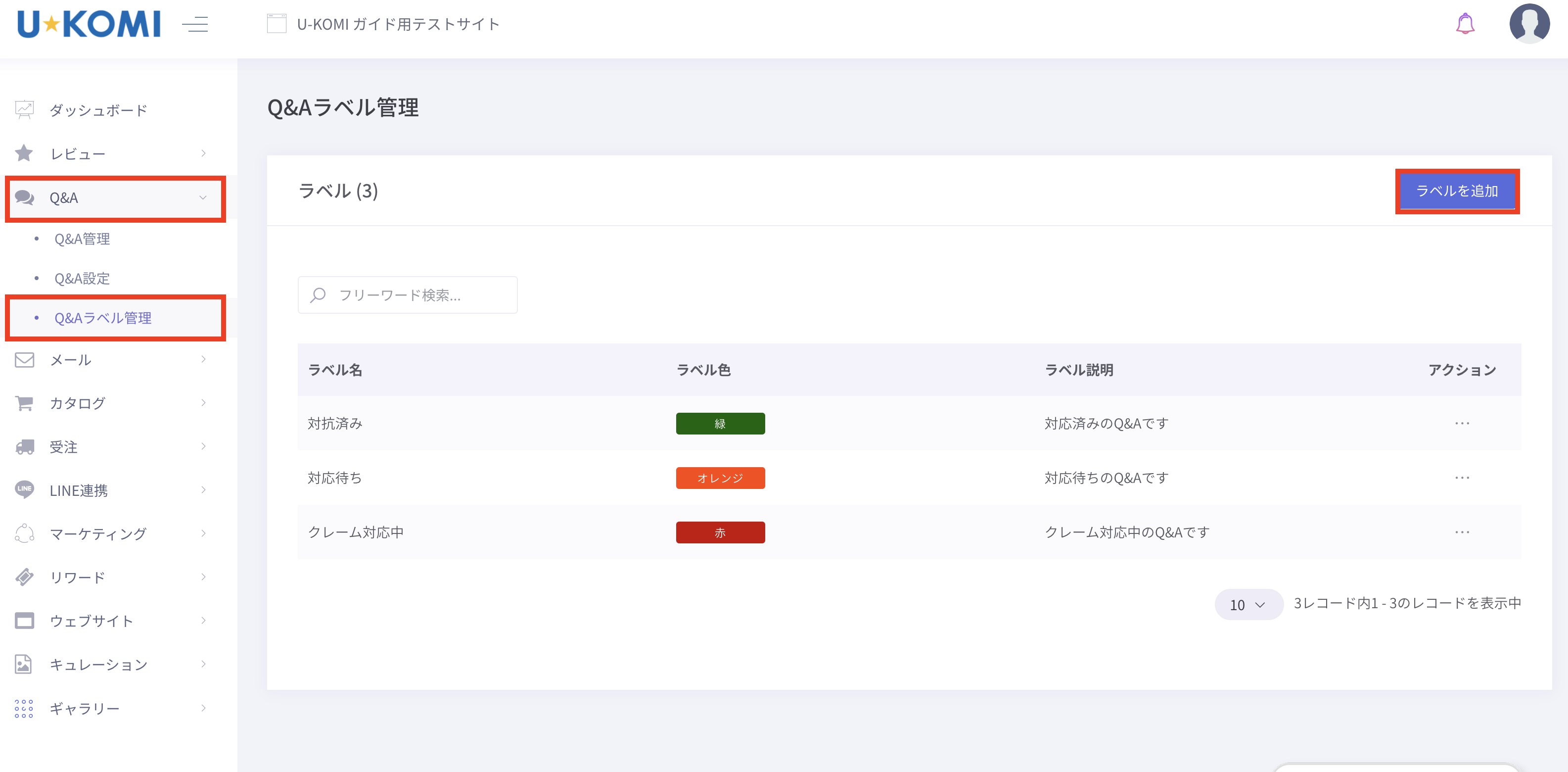Open the 10 records-per-page dropdown

pos(1248,605)
